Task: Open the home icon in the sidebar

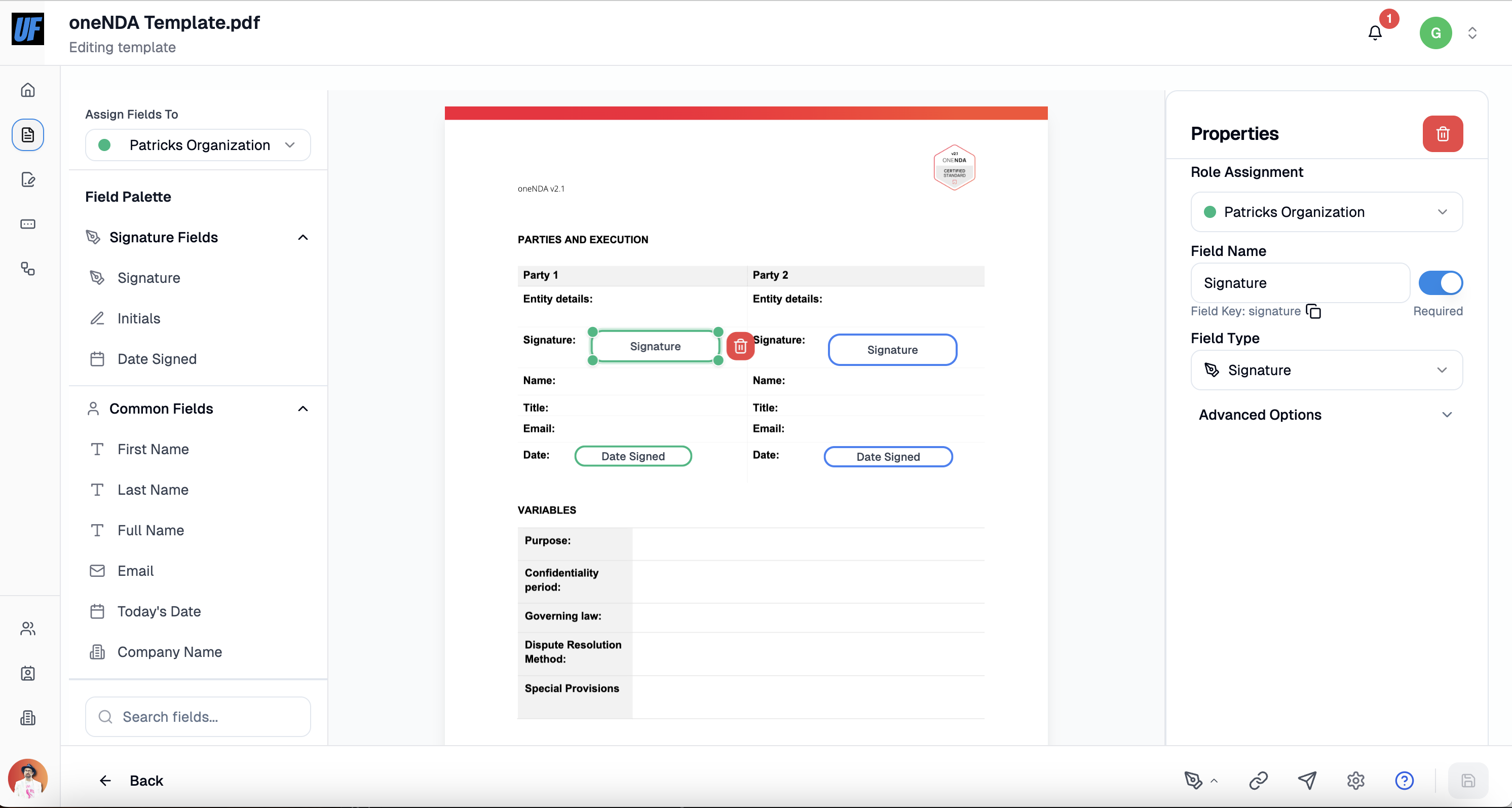Action: coord(27,90)
